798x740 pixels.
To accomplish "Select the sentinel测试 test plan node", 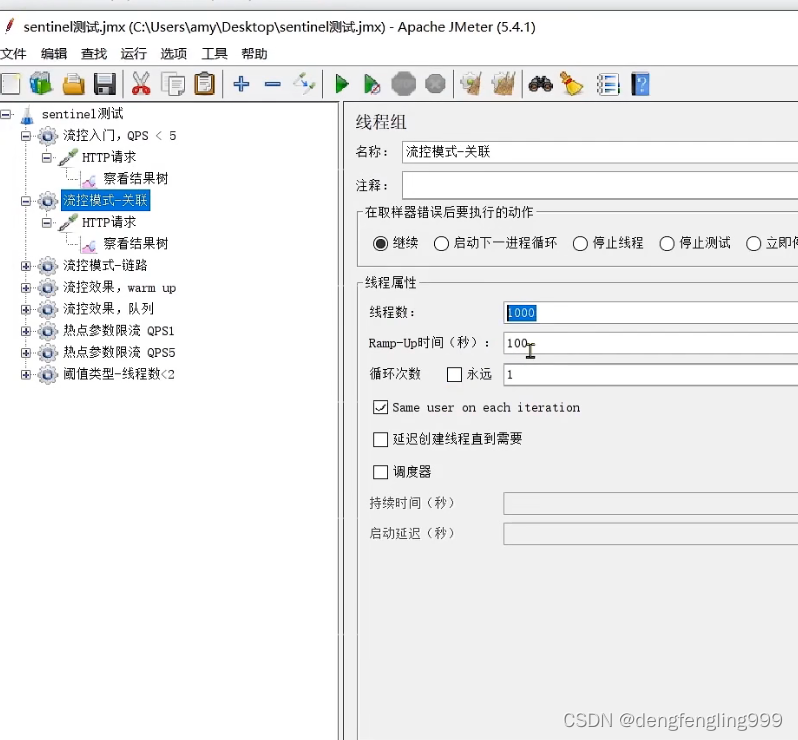I will coord(82,114).
